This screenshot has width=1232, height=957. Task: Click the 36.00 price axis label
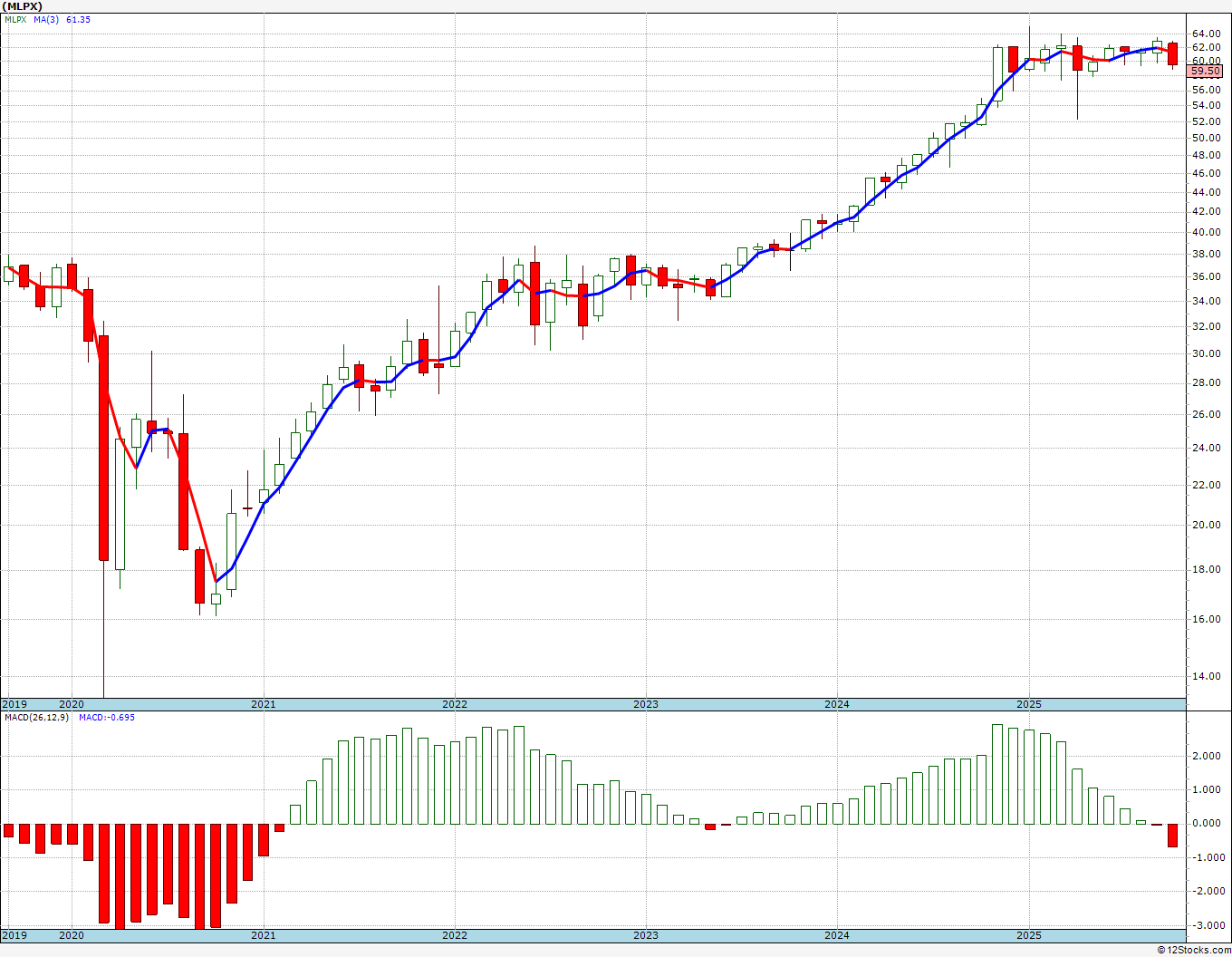[1206, 276]
